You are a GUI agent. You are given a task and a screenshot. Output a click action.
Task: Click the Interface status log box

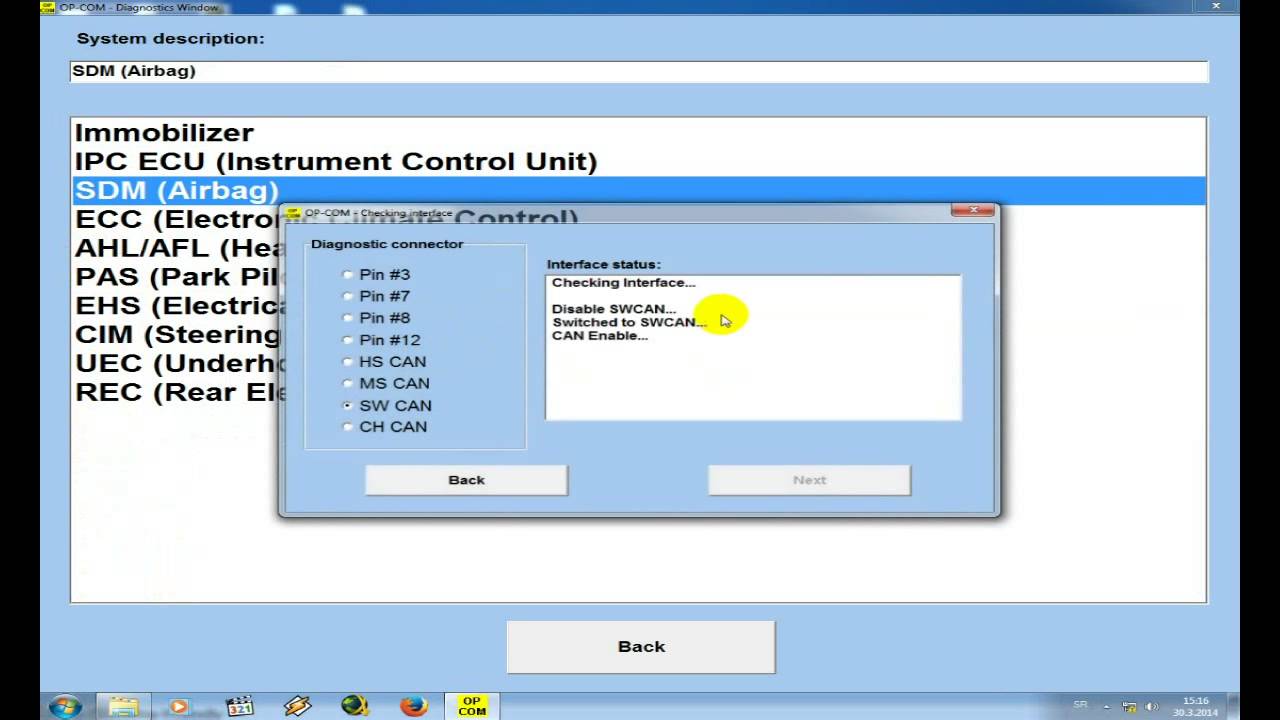click(753, 347)
